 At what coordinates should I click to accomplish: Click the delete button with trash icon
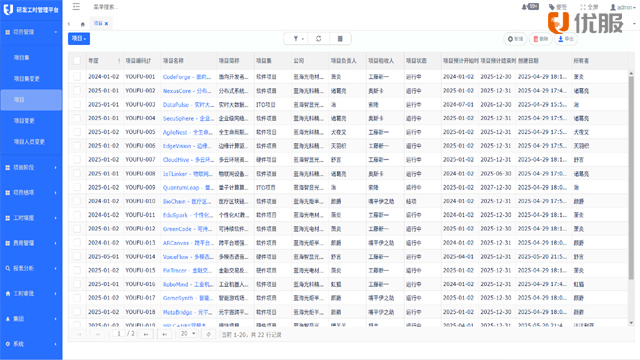[x=540, y=39]
